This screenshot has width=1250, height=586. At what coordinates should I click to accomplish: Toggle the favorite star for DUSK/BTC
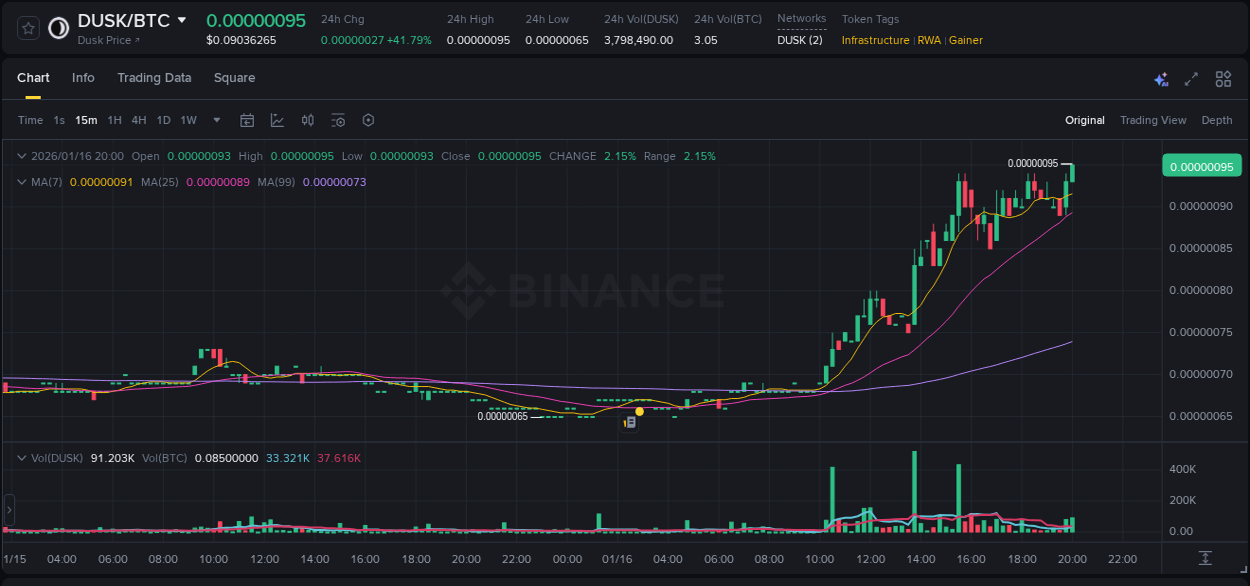[x=27, y=28]
